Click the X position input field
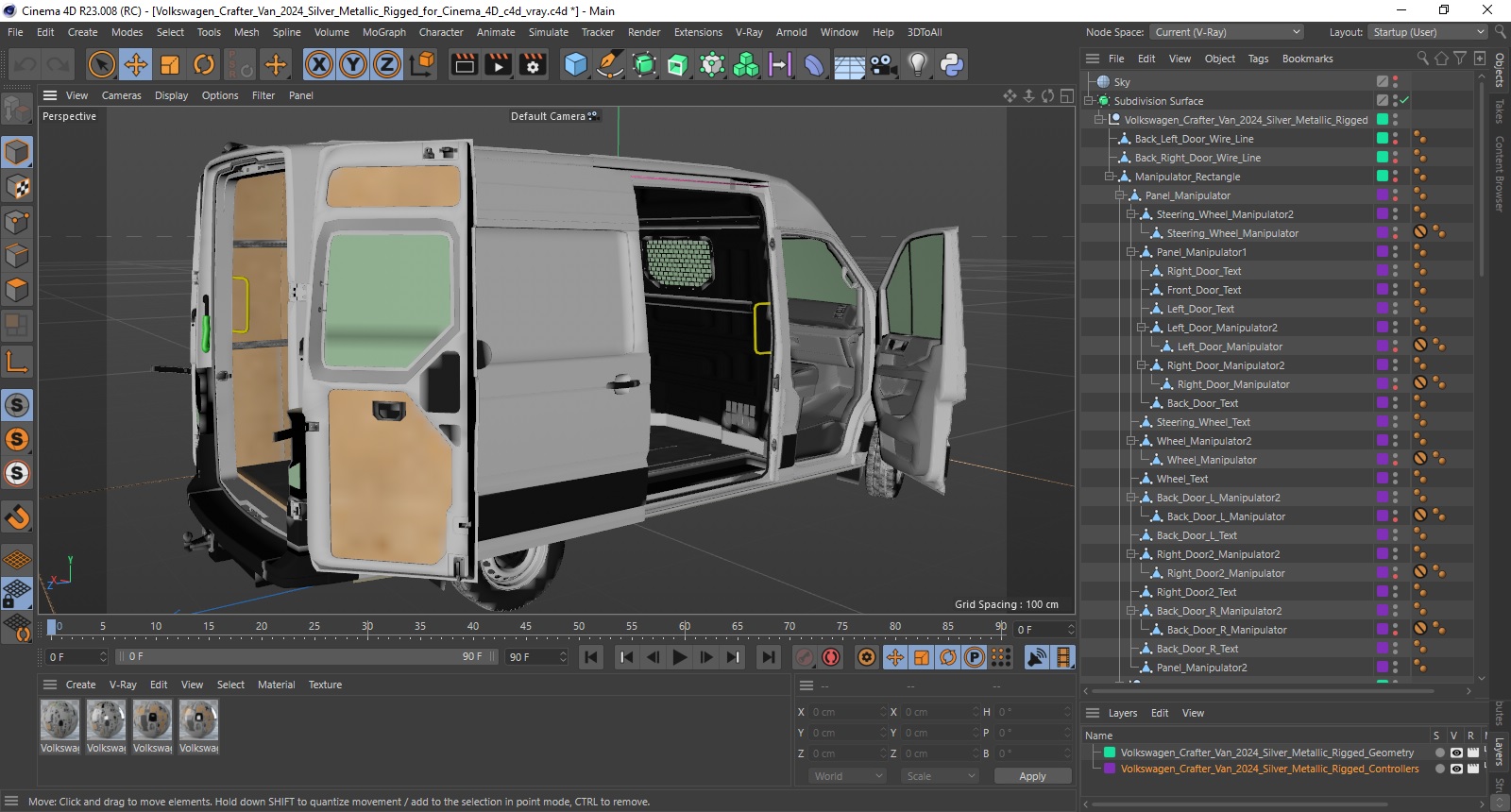Image resolution: width=1511 pixels, height=812 pixels. tap(846, 712)
